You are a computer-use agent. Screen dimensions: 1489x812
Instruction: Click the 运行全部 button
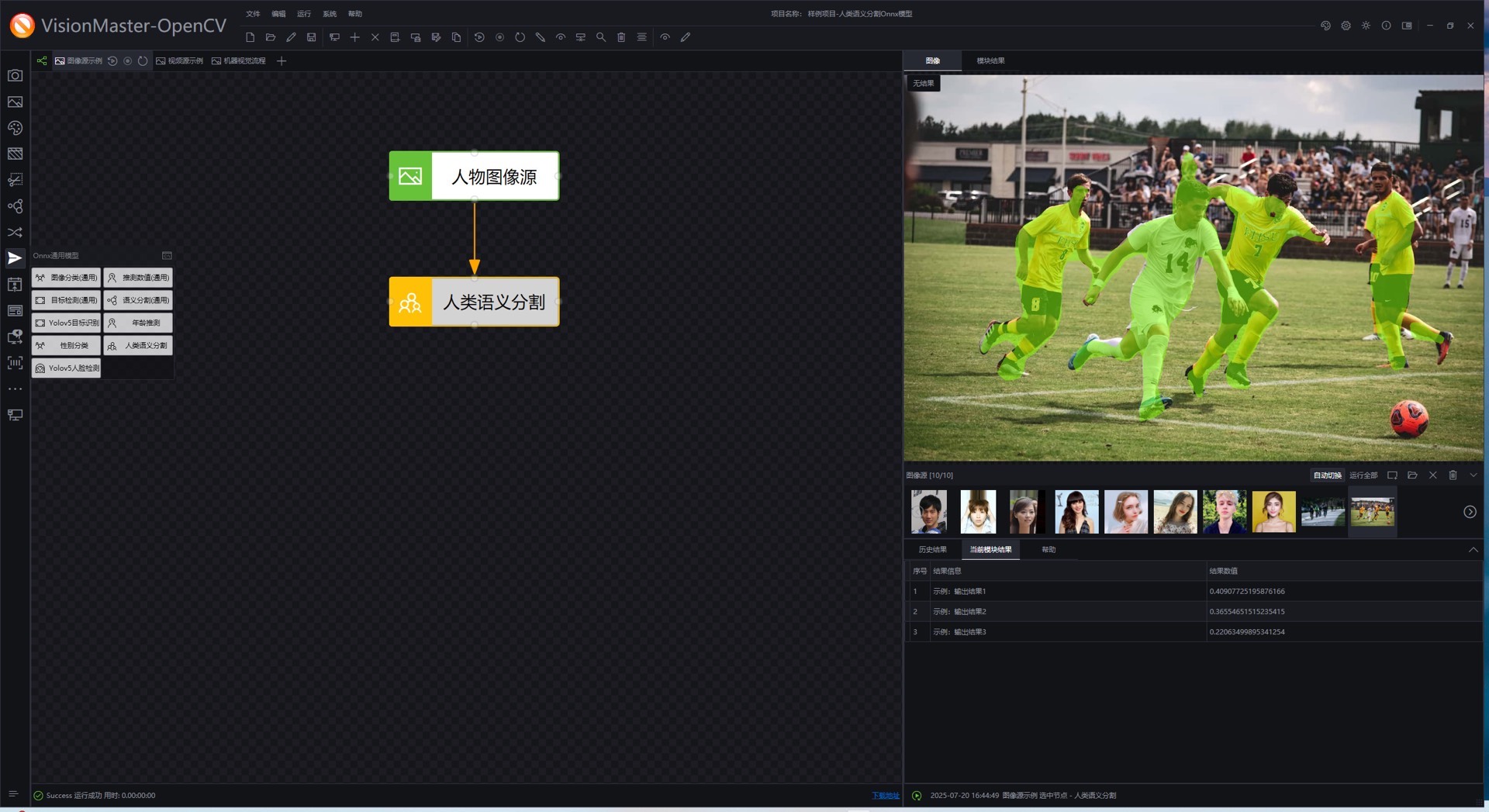pos(1363,475)
